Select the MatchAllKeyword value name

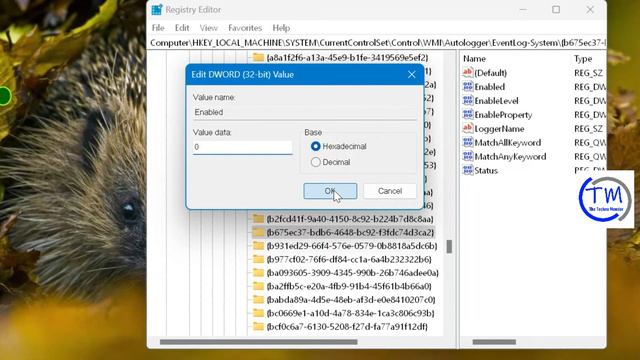coord(507,142)
